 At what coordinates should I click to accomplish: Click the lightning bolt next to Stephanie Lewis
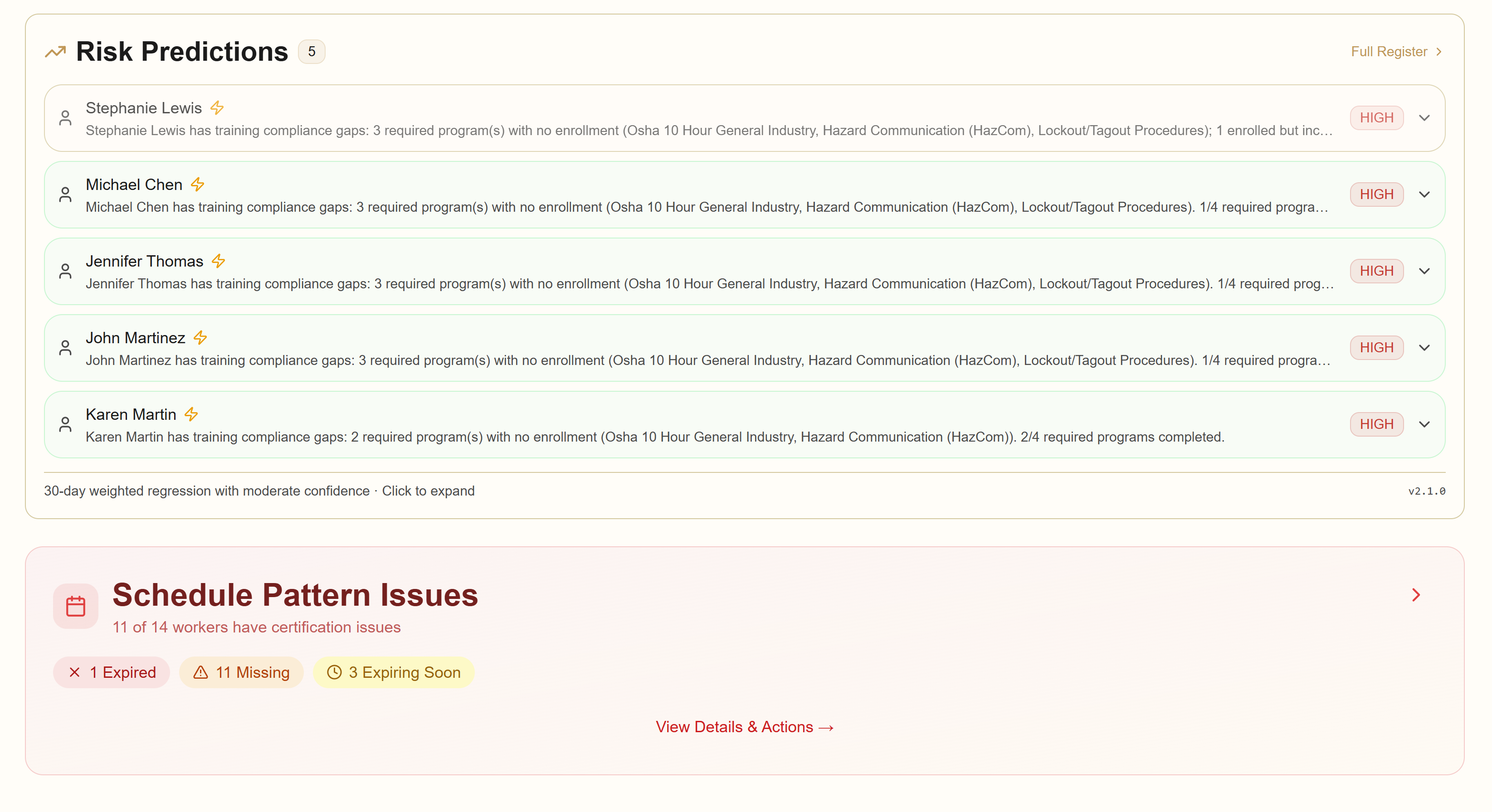point(217,108)
